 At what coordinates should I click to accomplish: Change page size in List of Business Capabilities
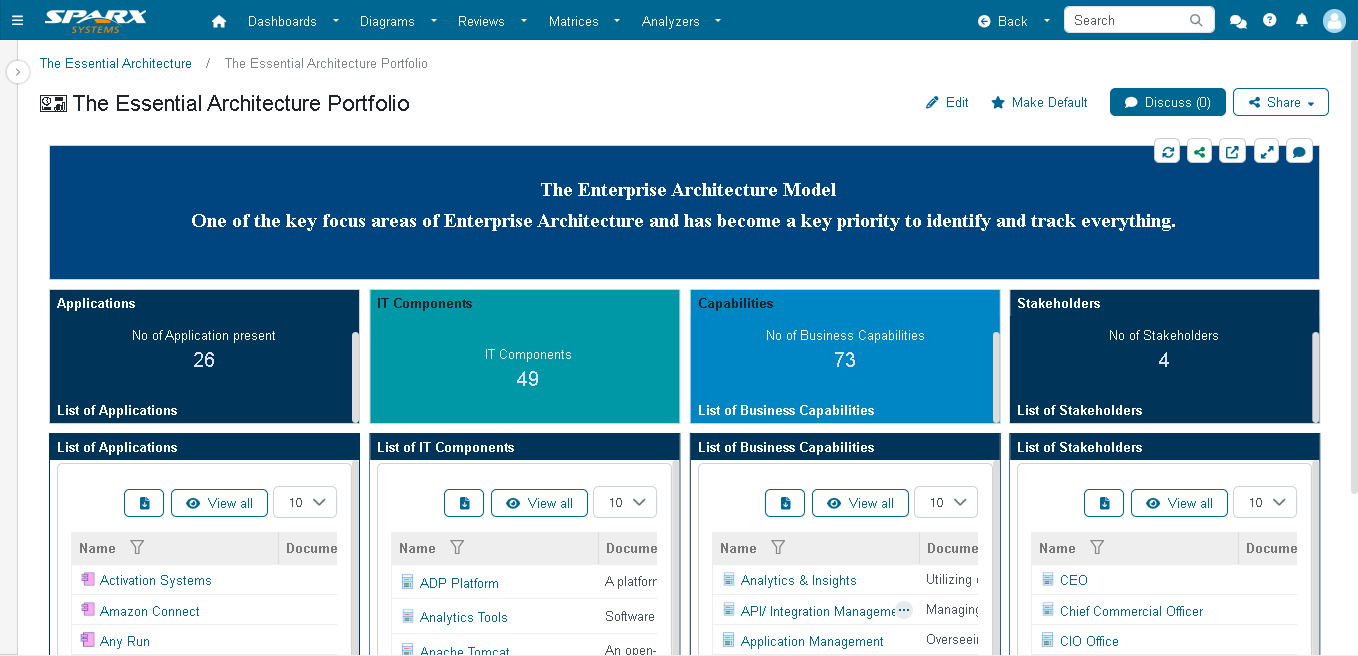coord(946,502)
